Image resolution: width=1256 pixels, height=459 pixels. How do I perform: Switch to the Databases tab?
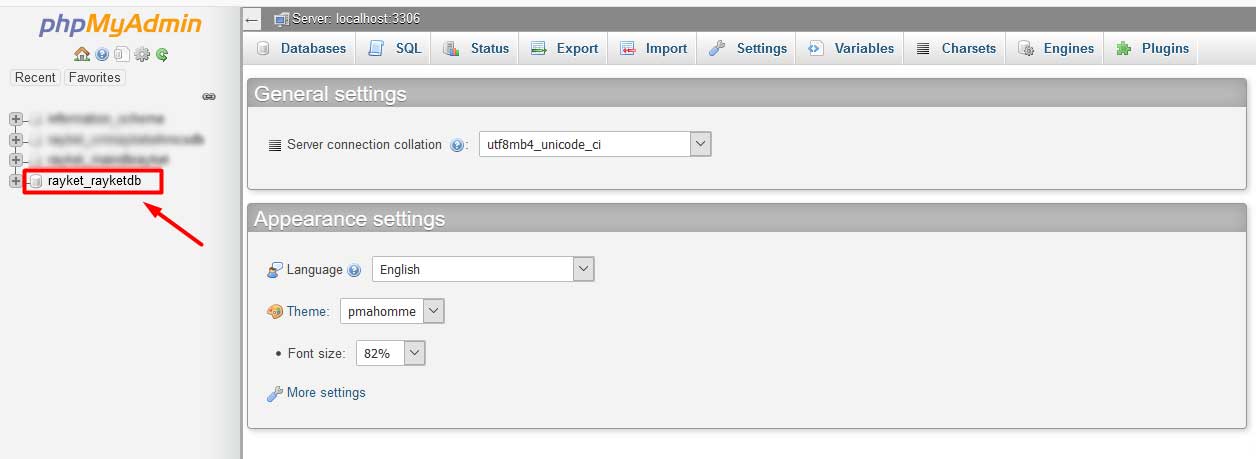point(301,48)
